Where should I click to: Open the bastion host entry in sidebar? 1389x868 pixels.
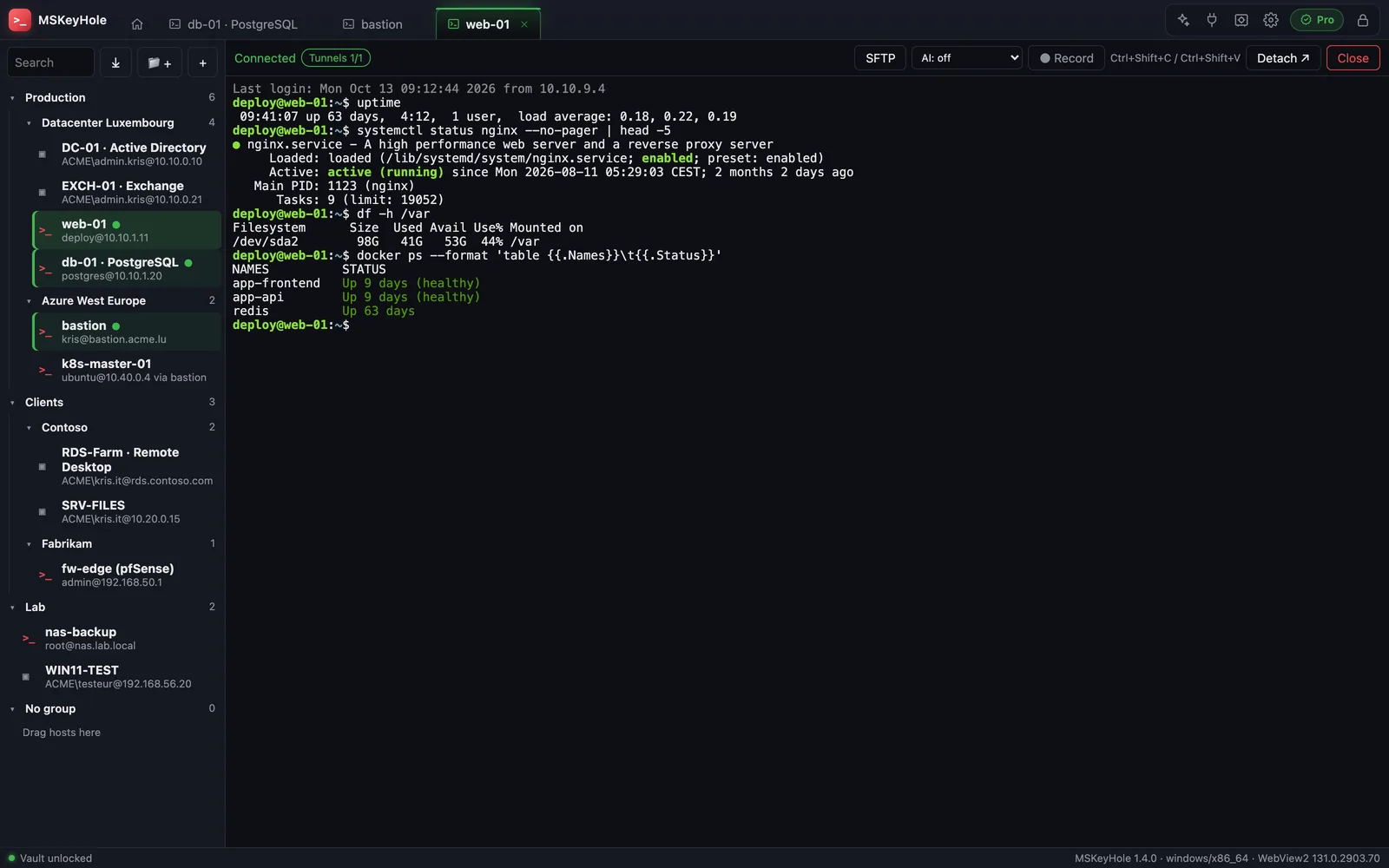click(x=127, y=332)
